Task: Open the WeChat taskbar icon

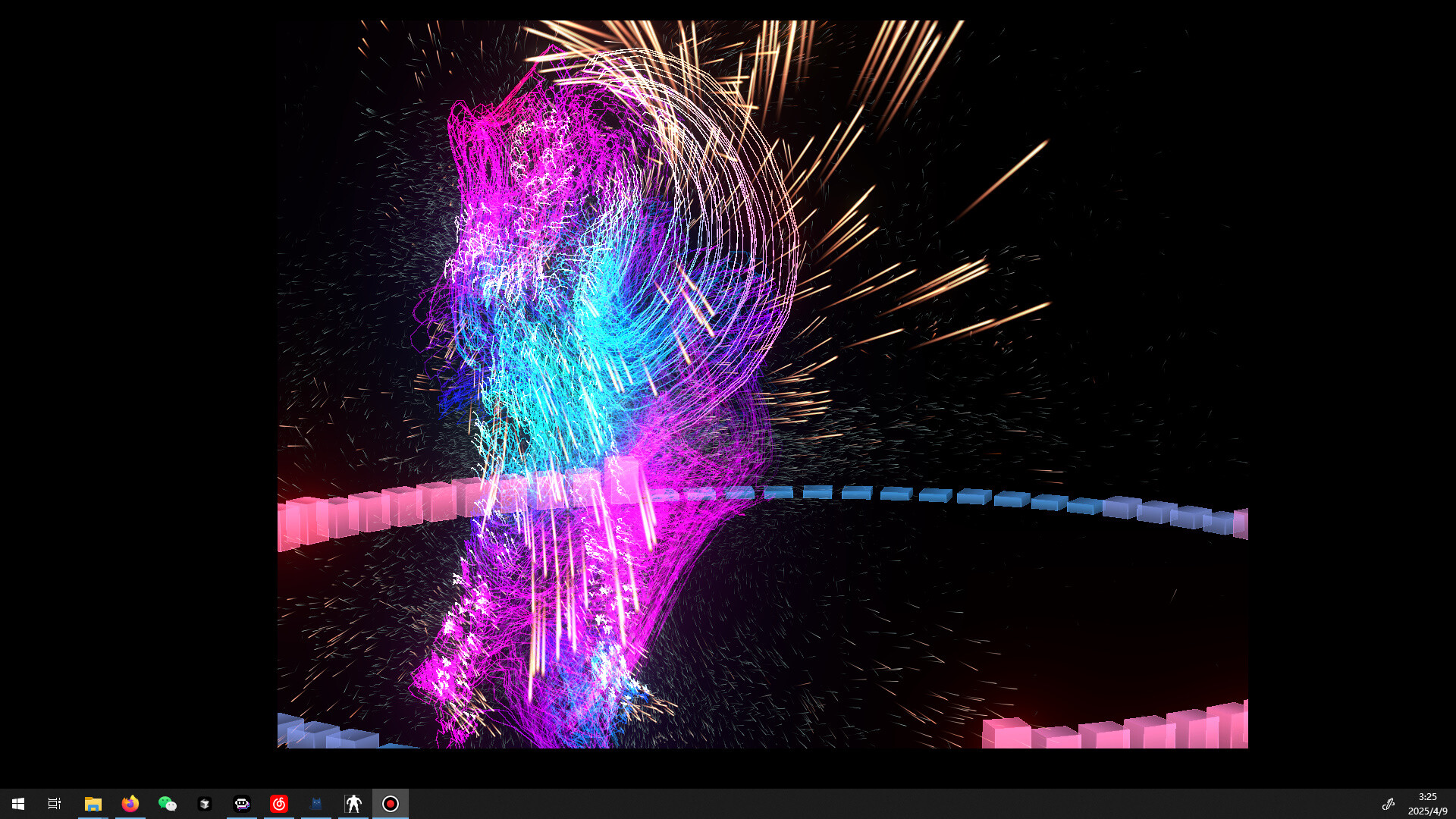Action: click(x=167, y=804)
